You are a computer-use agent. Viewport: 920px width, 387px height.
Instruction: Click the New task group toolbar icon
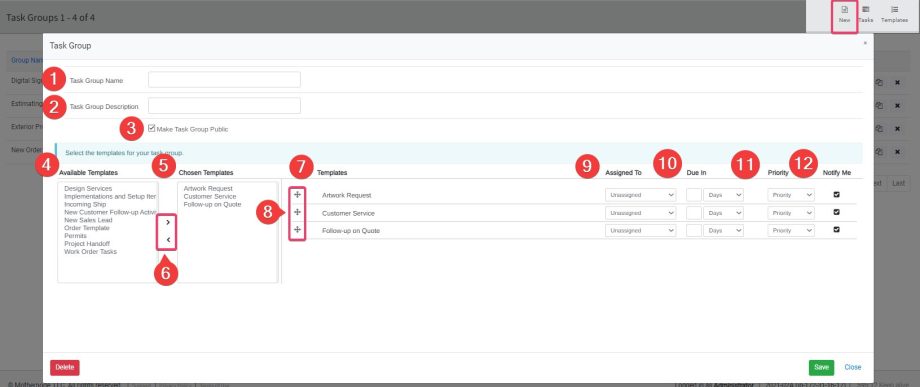coord(844,15)
